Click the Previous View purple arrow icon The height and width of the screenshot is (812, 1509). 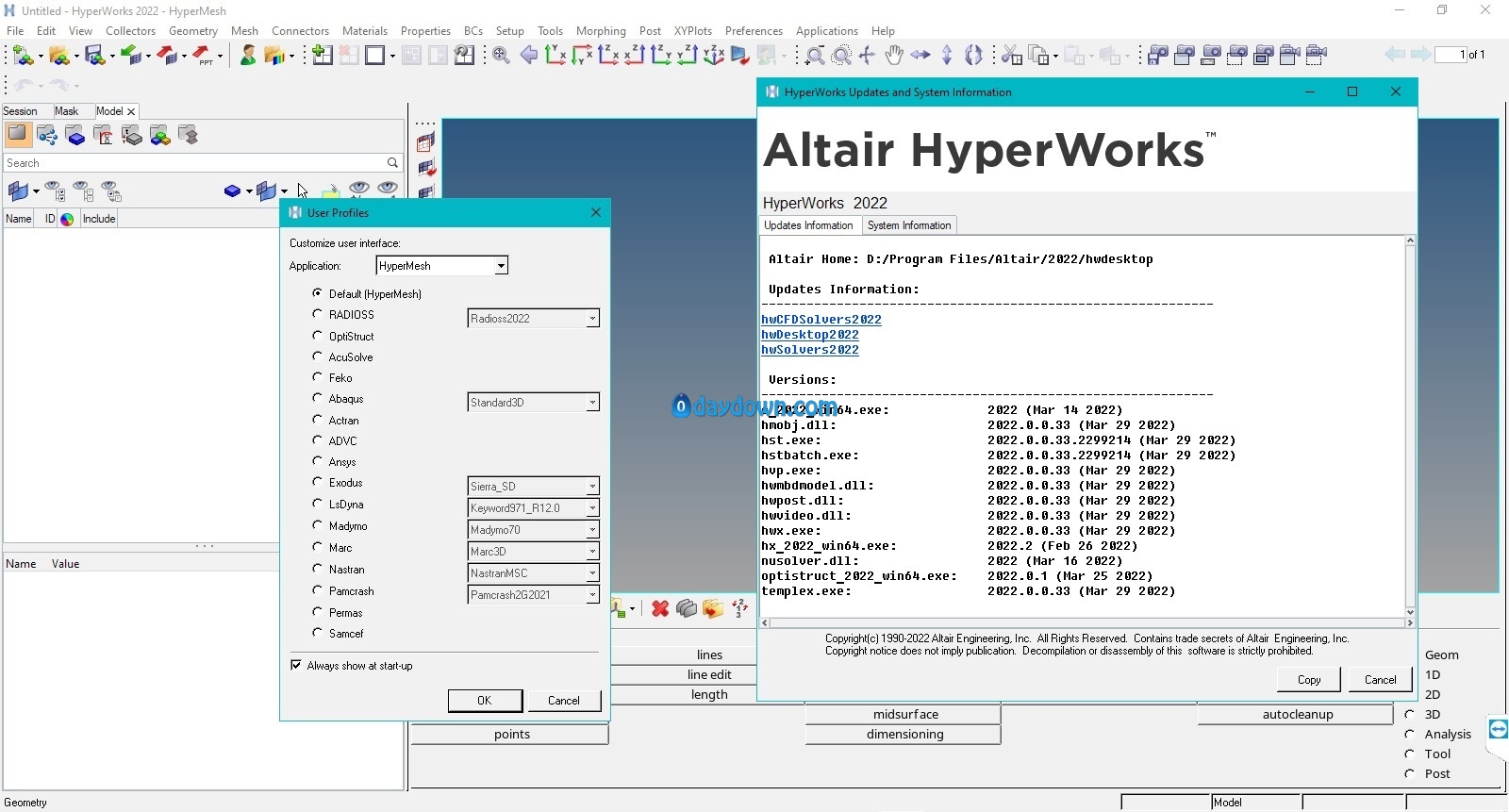(528, 55)
